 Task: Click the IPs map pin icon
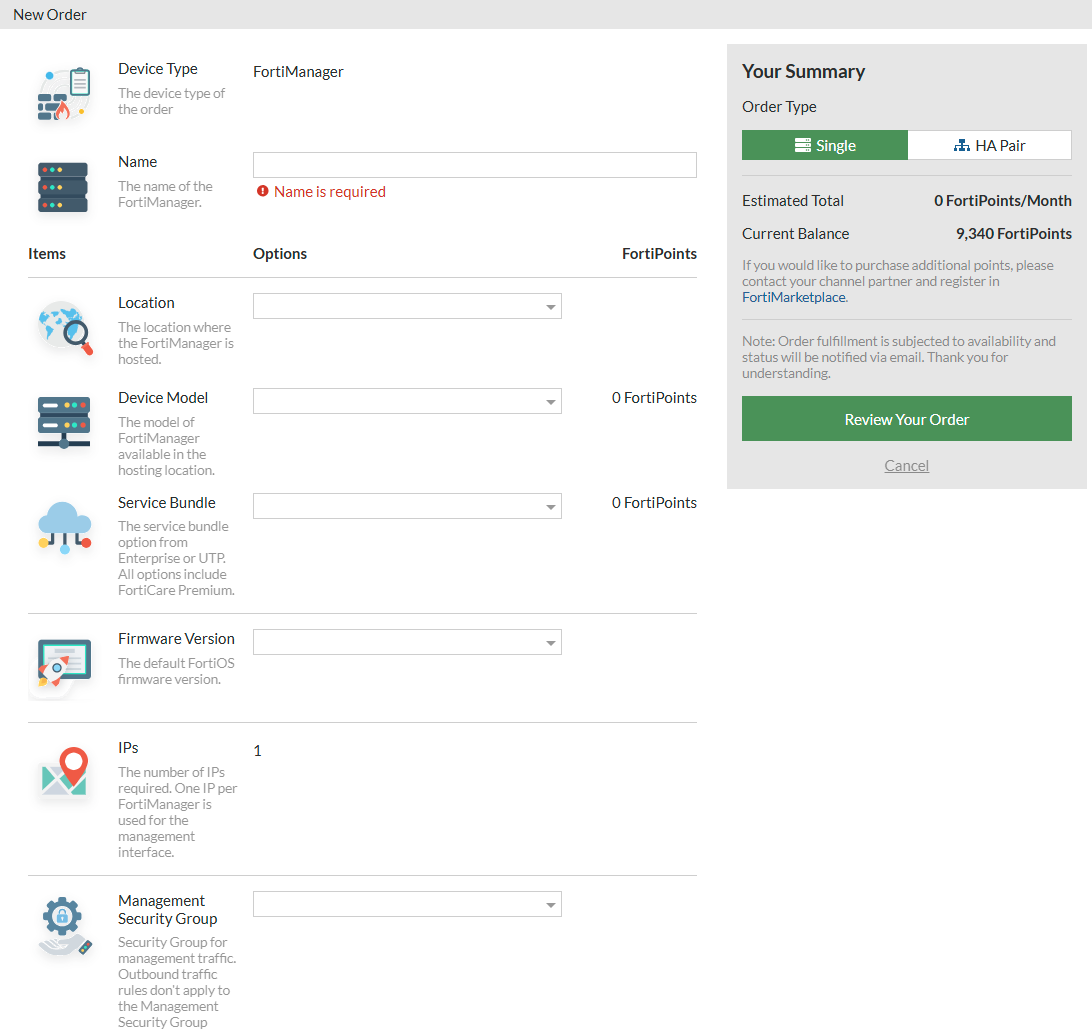tap(64, 771)
